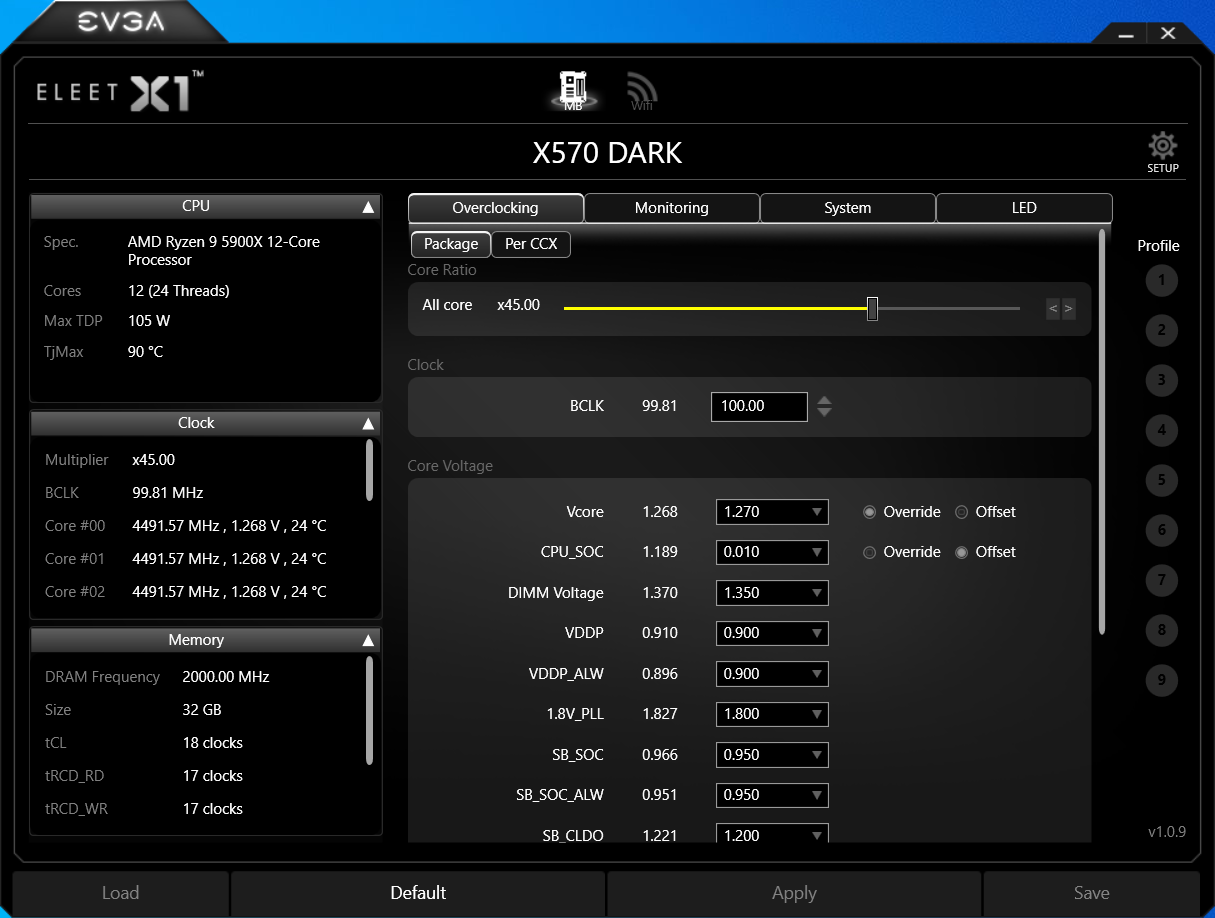
Task: Set Vcore to Offset mode
Action: pos(985,512)
